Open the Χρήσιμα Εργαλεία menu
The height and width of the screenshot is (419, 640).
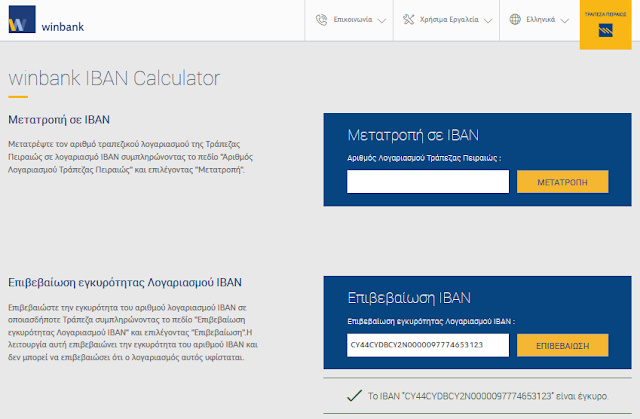(x=447, y=20)
